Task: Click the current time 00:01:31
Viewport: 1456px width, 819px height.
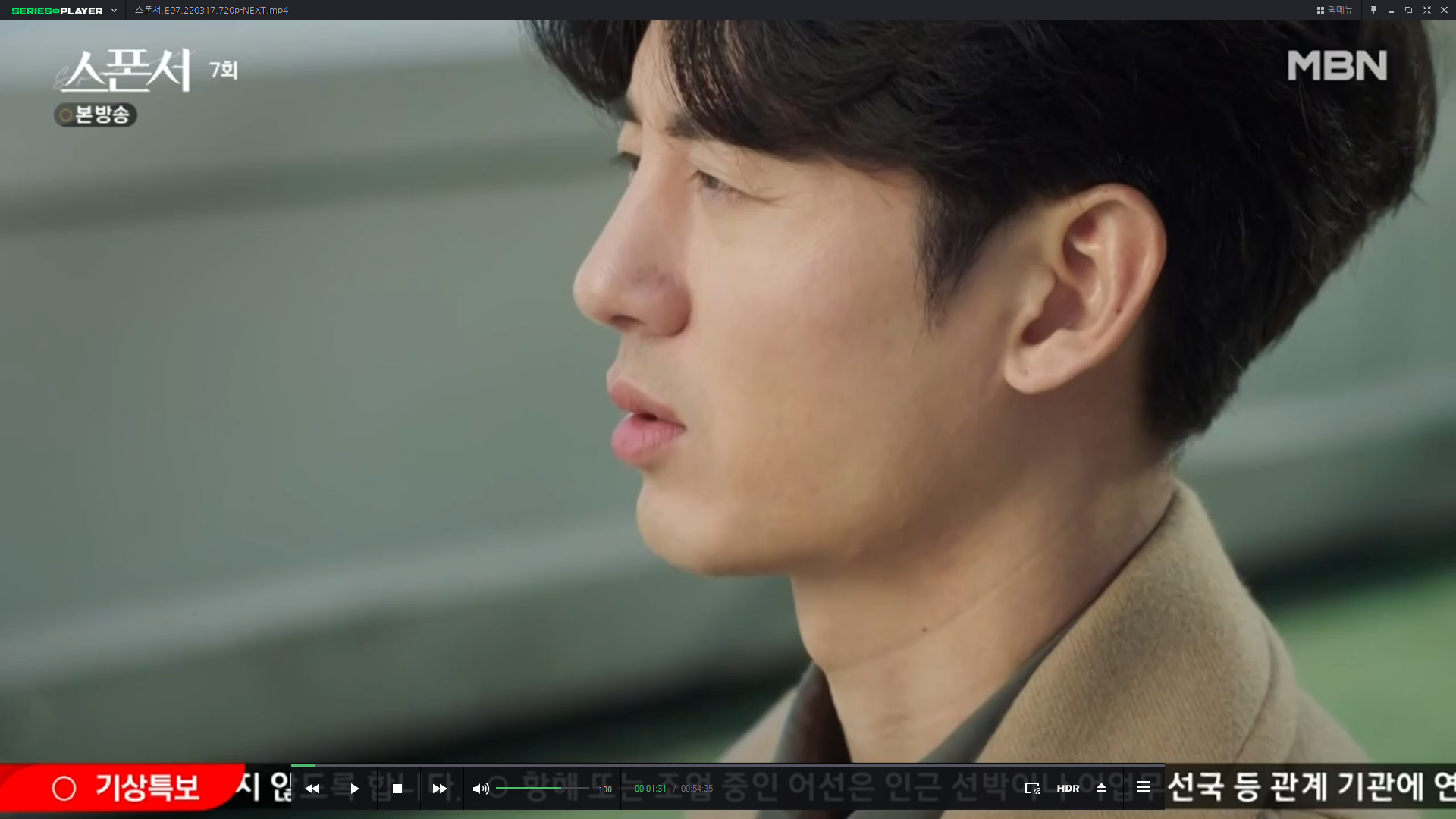Action: tap(651, 789)
